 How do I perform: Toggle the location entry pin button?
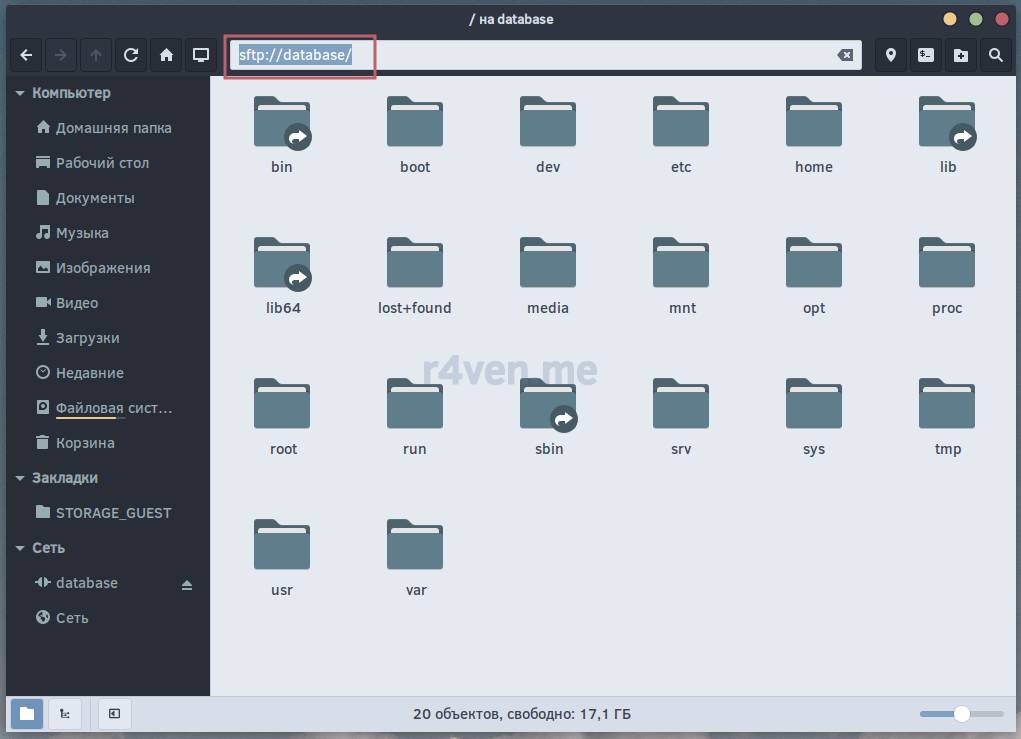coord(891,55)
